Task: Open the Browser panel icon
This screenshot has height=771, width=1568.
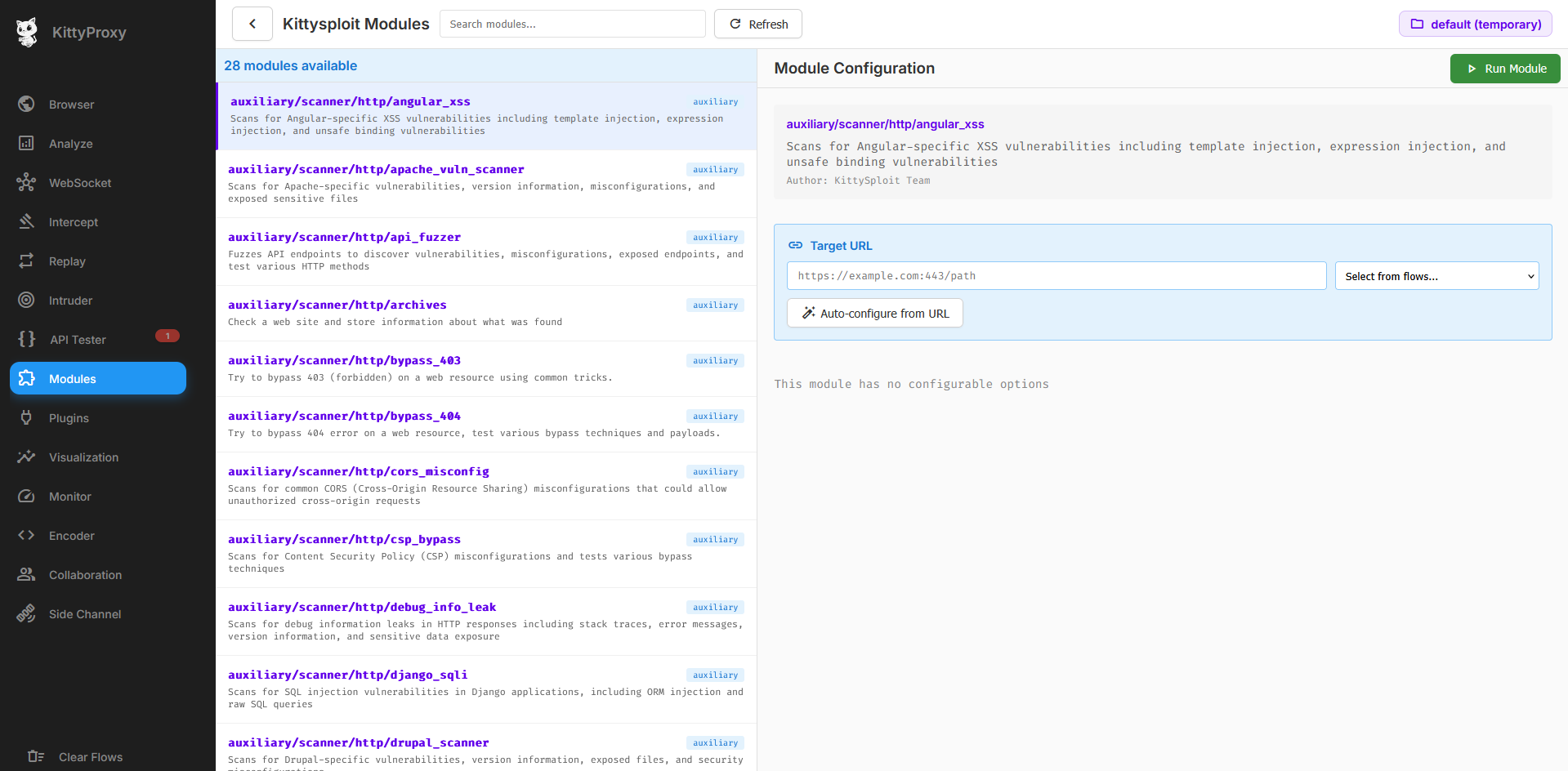Action: tap(72, 104)
